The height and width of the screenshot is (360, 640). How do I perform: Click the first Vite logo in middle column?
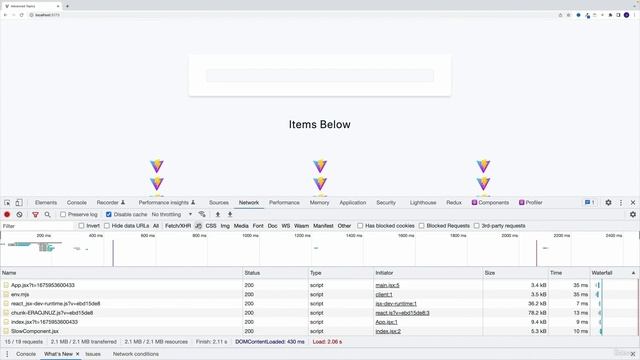point(320,166)
